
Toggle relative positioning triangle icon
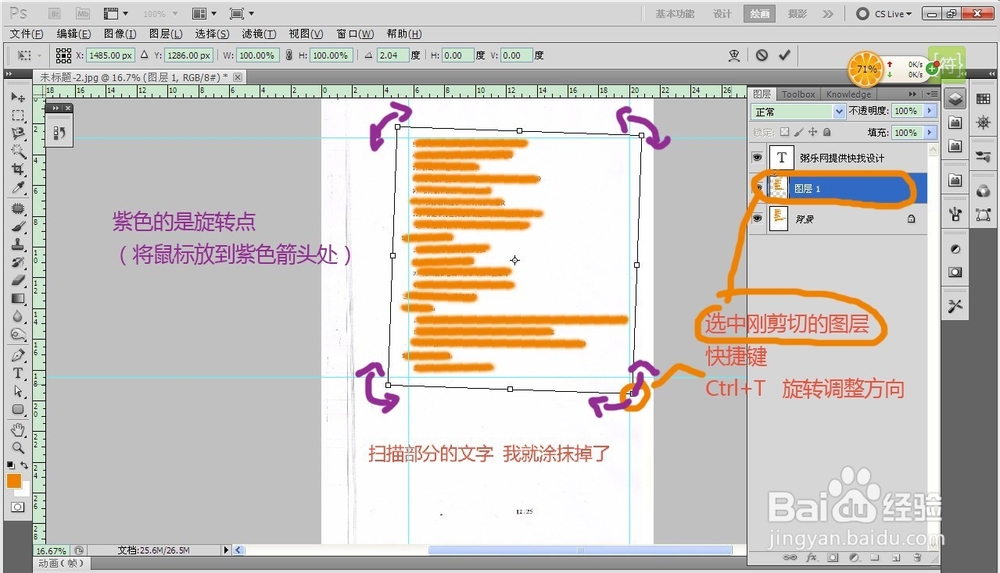[x=144, y=56]
